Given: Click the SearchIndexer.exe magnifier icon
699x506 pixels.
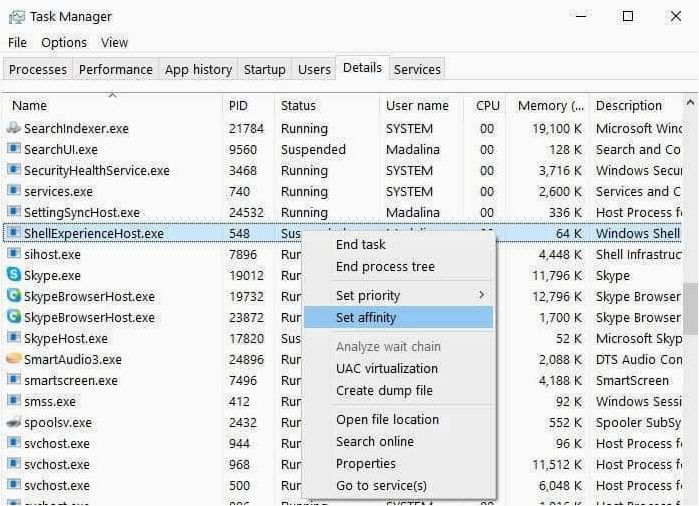Looking at the screenshot, I should point(14,128).
